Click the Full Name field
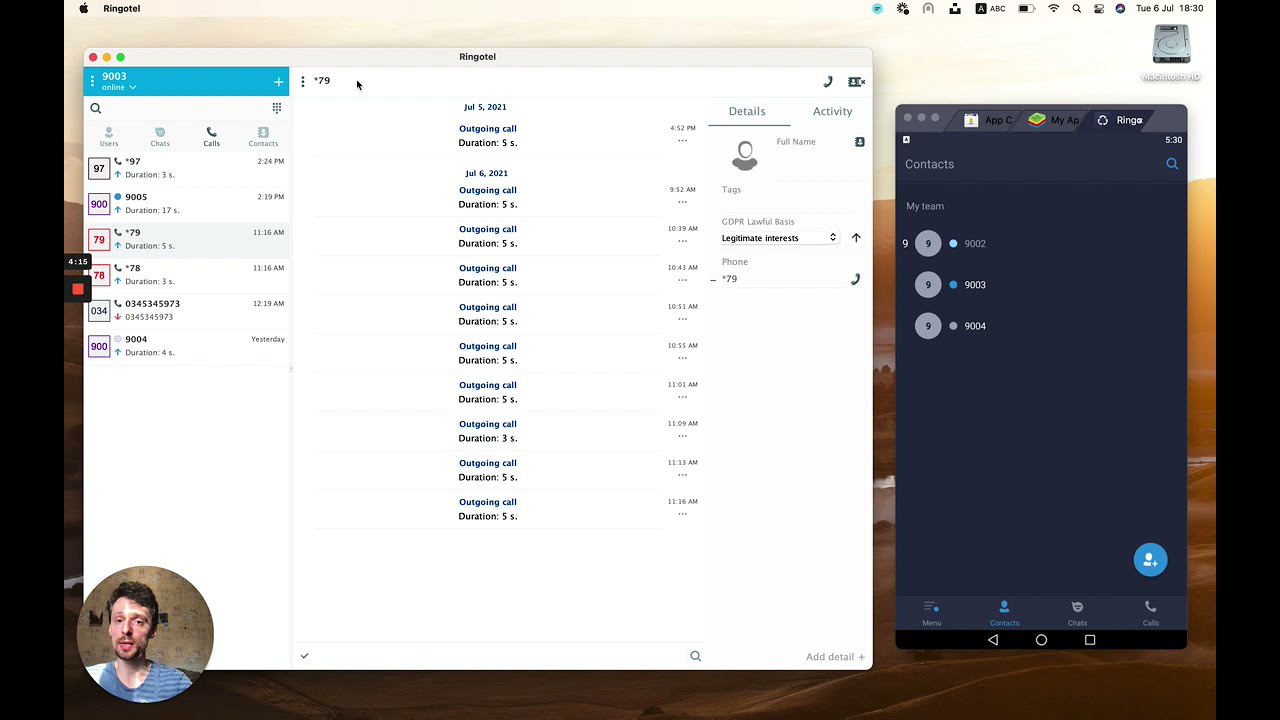The height and width of the screenshot is (720, 1280). (810, 142)
